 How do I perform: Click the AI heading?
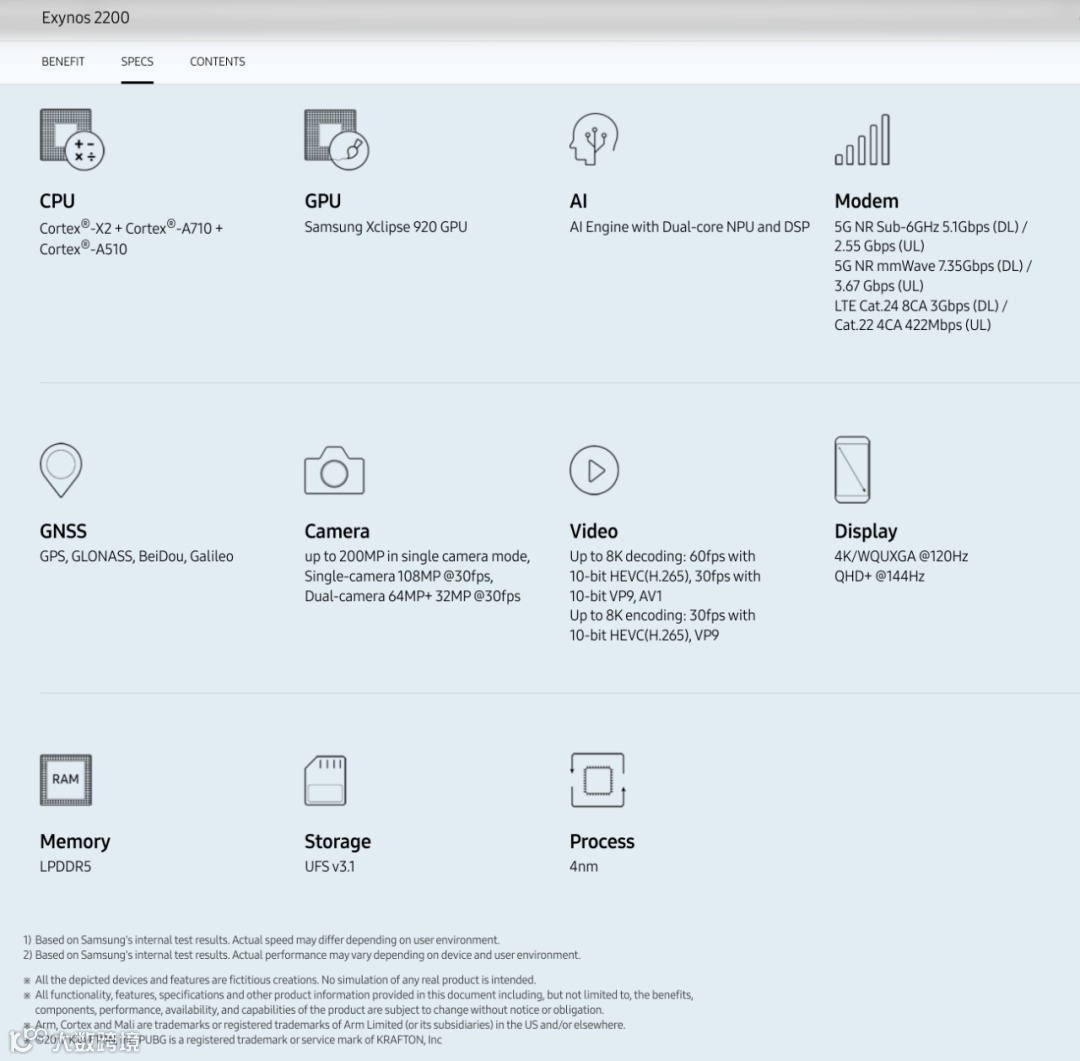coord(579,201)
